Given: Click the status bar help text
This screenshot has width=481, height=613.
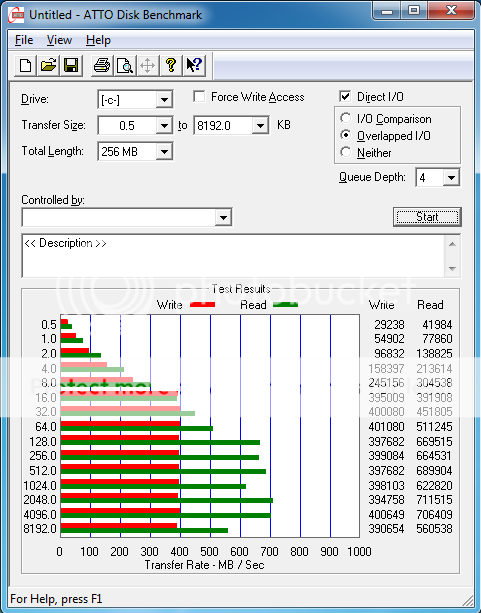Looking at the screenshot, I should [x=56, y=599].
